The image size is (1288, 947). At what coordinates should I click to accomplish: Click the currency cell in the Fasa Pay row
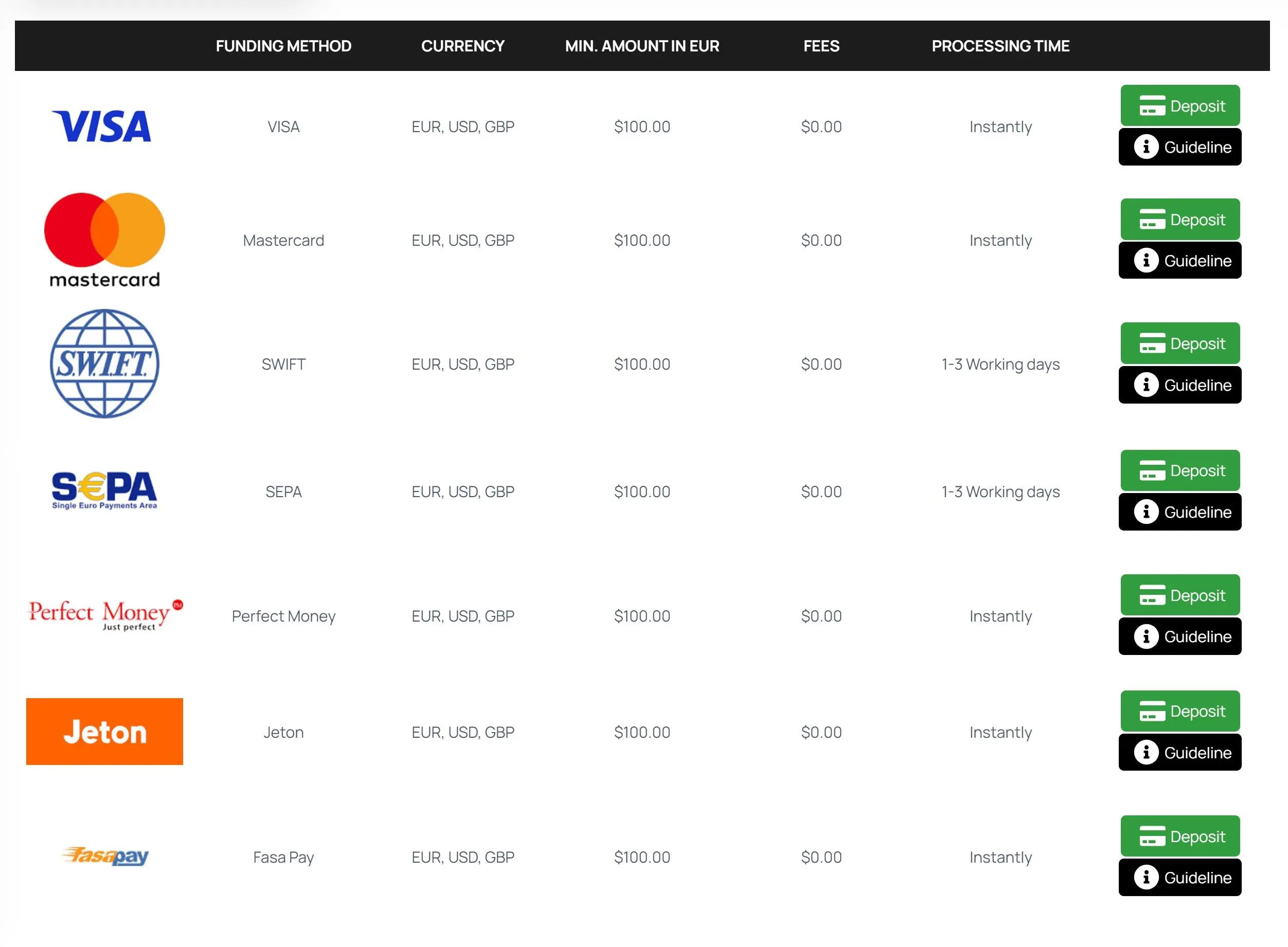coord(463,857)
